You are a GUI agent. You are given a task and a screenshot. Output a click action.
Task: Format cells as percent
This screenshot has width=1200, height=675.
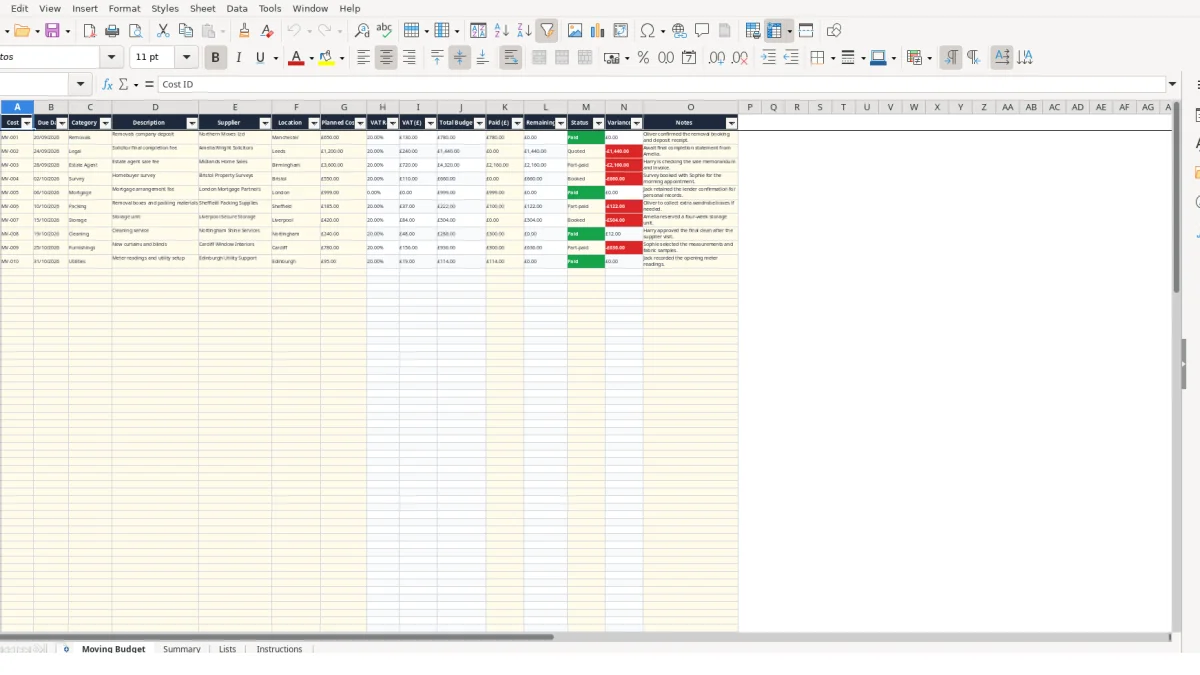point(643,58)
